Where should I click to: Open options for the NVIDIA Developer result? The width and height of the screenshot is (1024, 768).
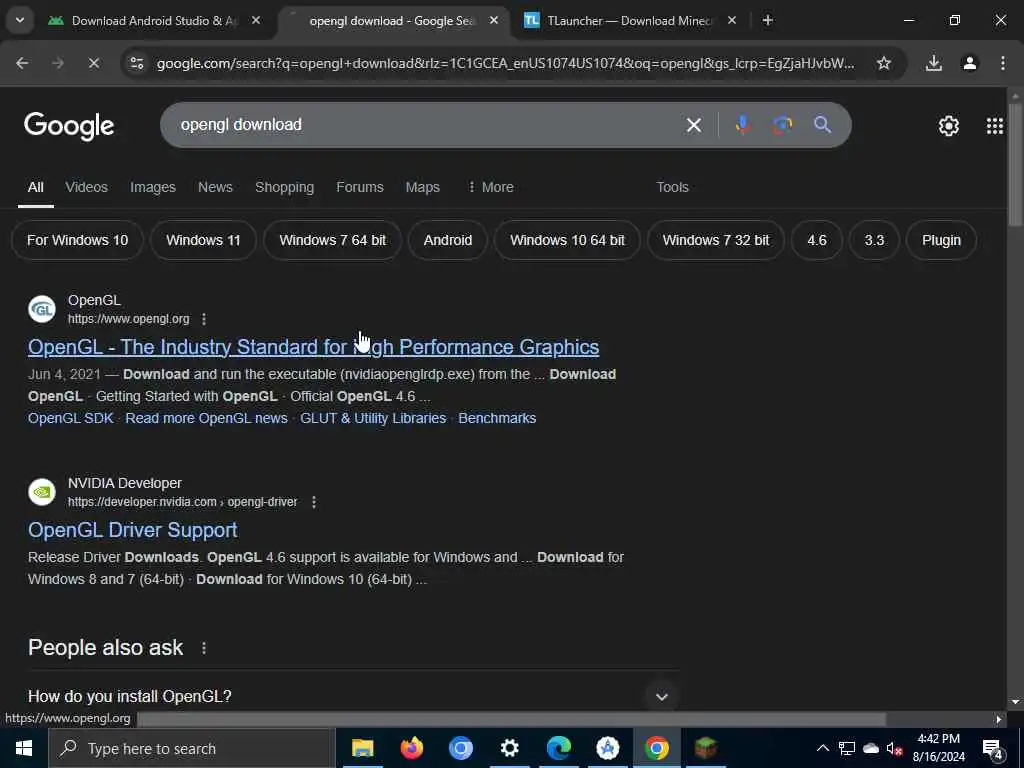click(313, 502)
